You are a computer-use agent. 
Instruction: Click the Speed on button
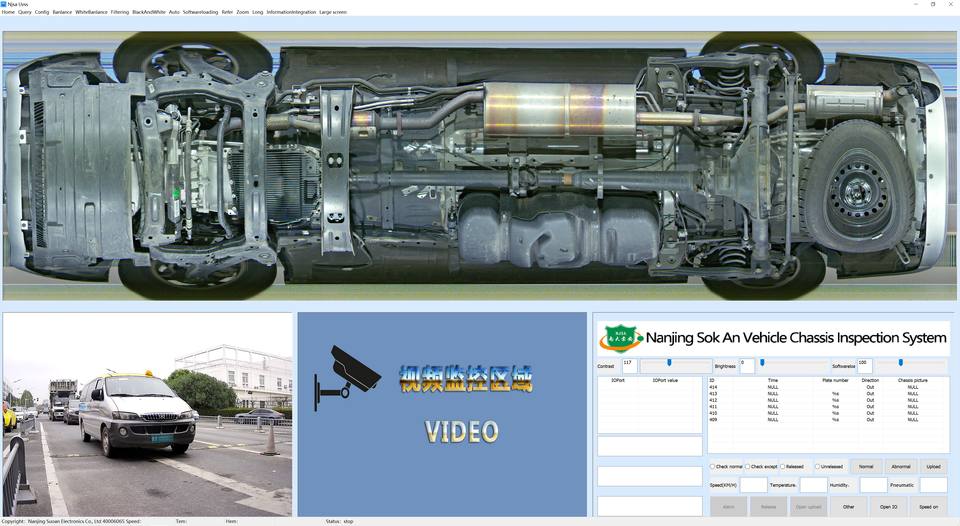point(929,506)
